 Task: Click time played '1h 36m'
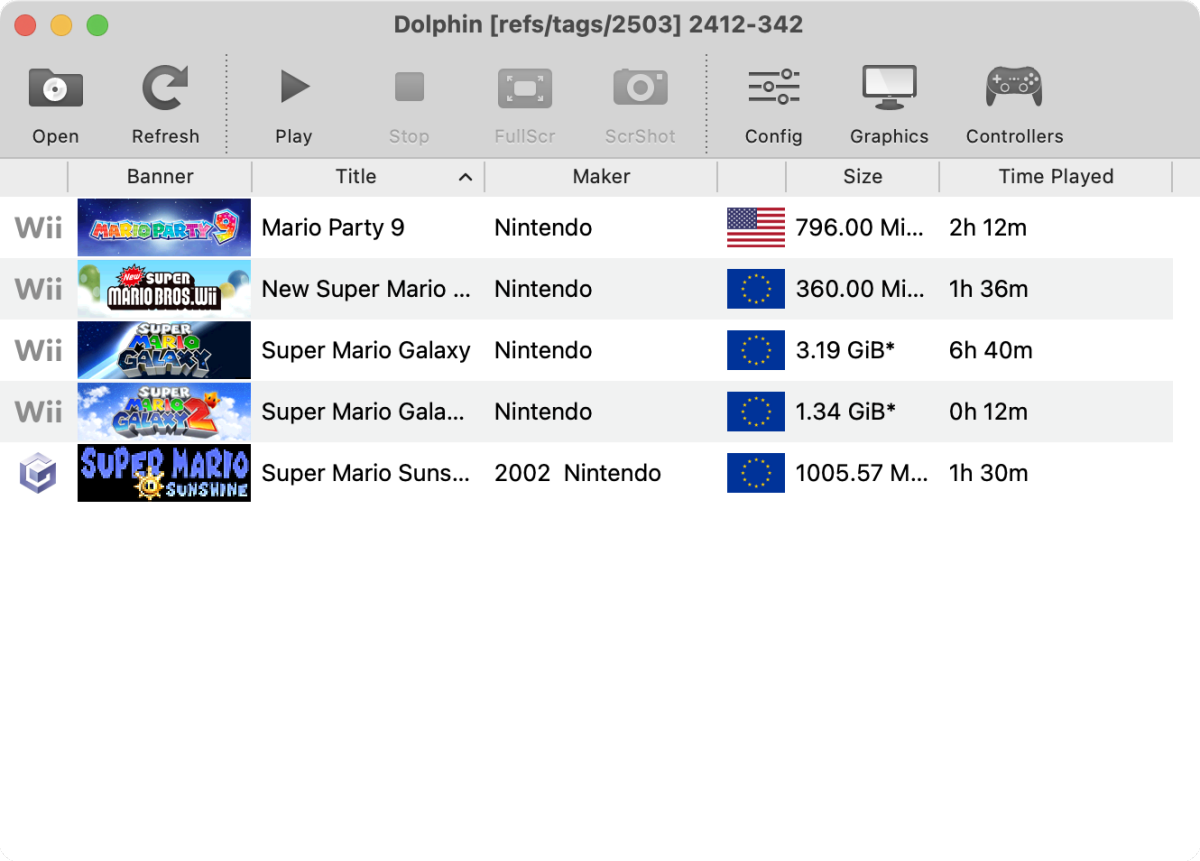[988, 289]
